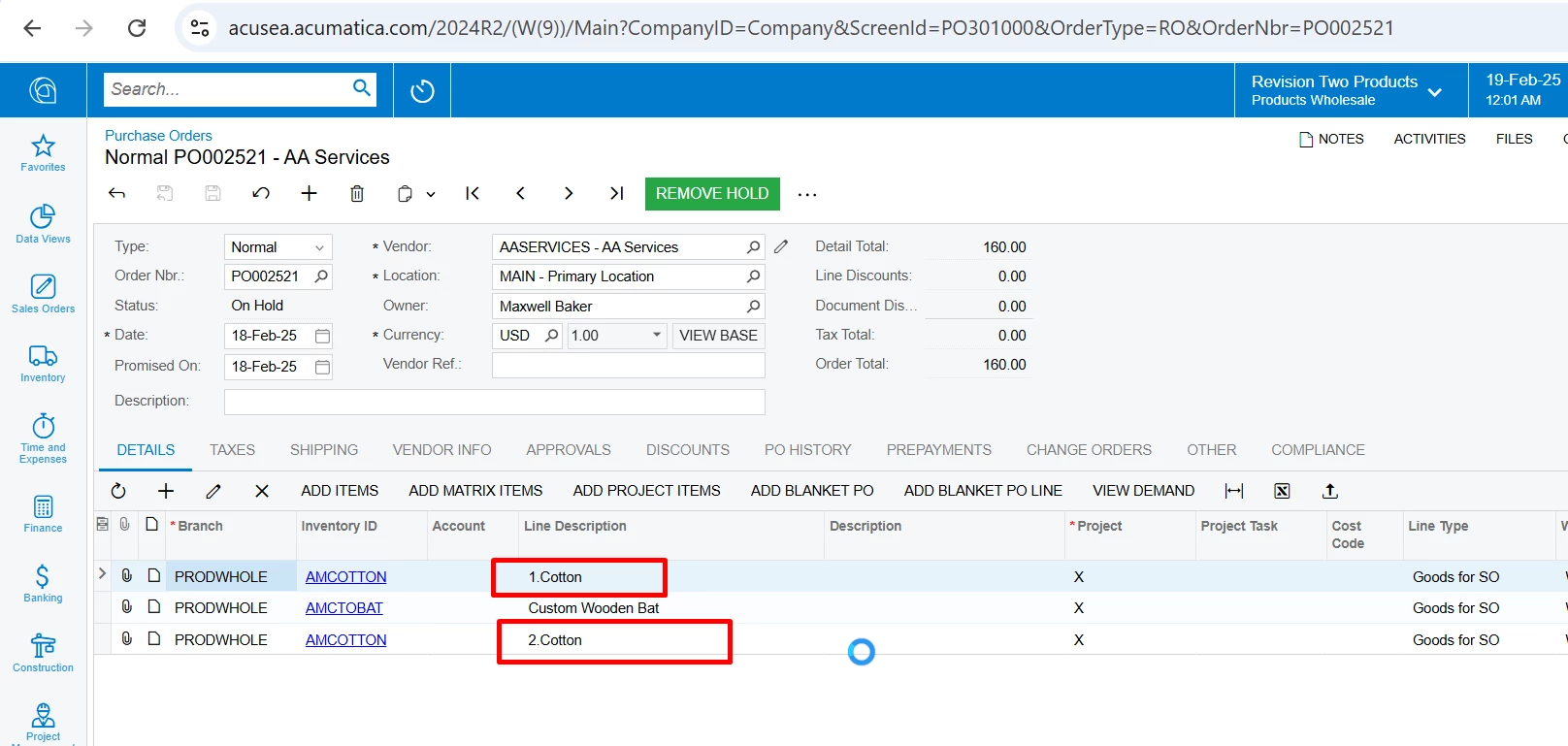Image resolution: width=1568 pixels, height=746 pixels.
Task: Go to the previous record
Action: pyautogui.click(x=520, y=193)
